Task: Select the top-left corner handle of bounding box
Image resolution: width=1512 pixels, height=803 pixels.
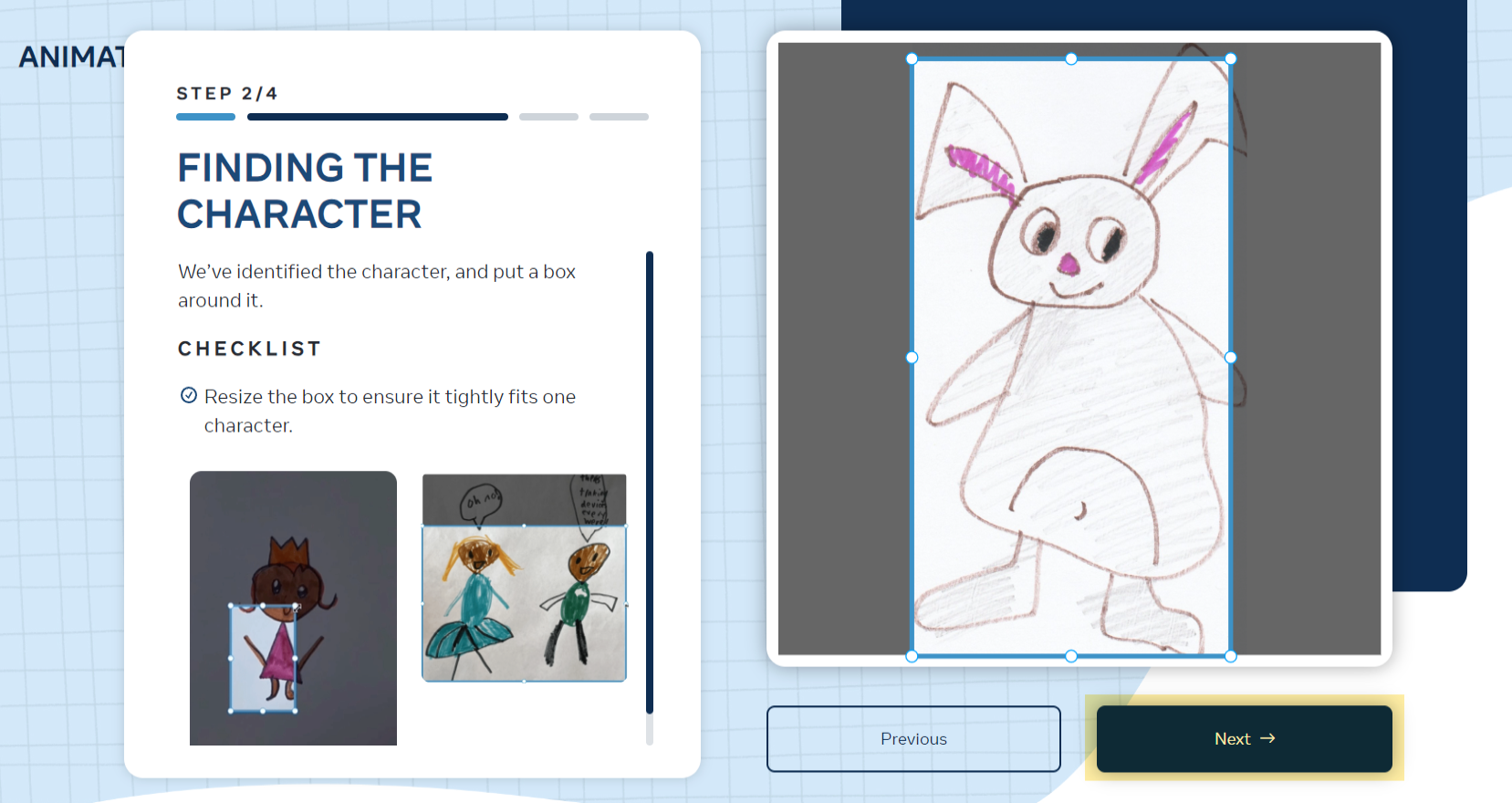Action: 912,58
